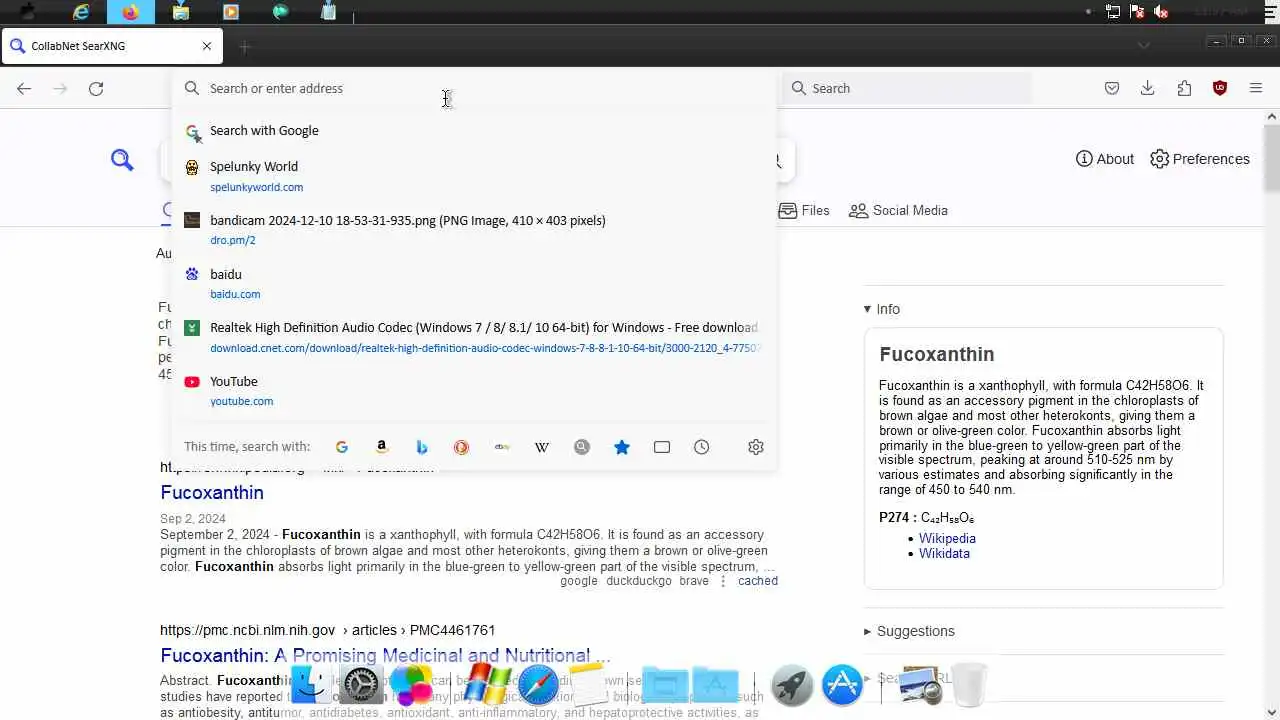Search in bookmarks via star icon
The height and width of the screenshot is (720, 1280).
point(622,447)
